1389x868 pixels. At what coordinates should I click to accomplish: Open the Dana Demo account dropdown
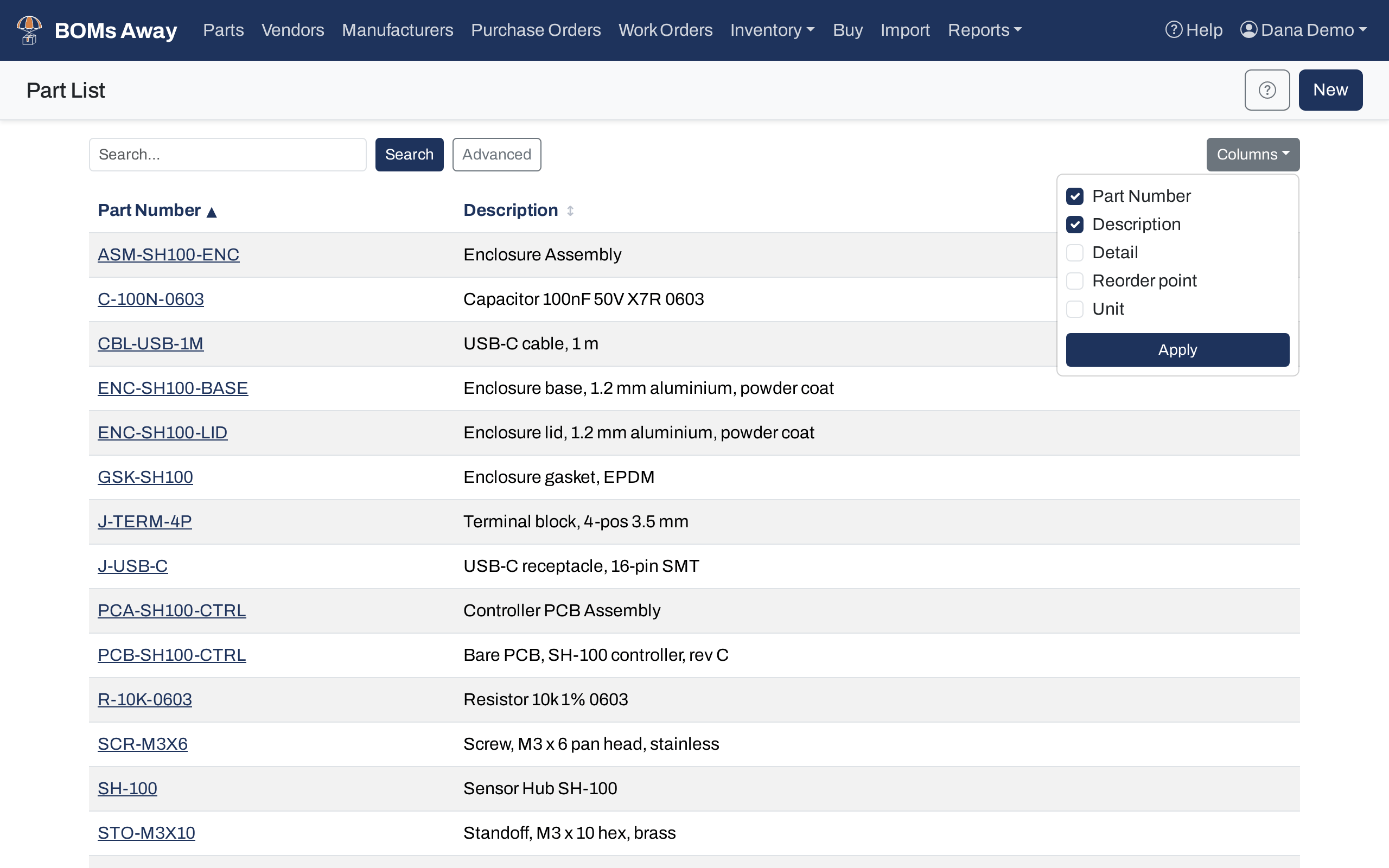[1303, 30]
